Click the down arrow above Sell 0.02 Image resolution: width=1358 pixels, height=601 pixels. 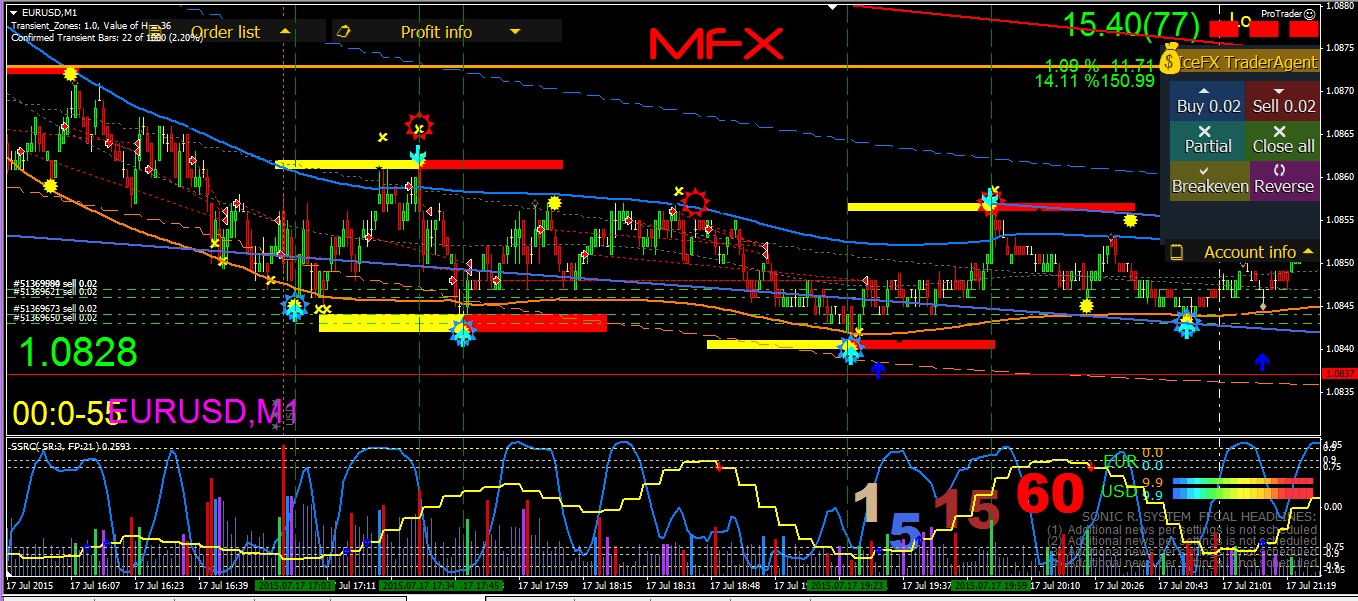pyautogui.click(x=1280, y=91)
